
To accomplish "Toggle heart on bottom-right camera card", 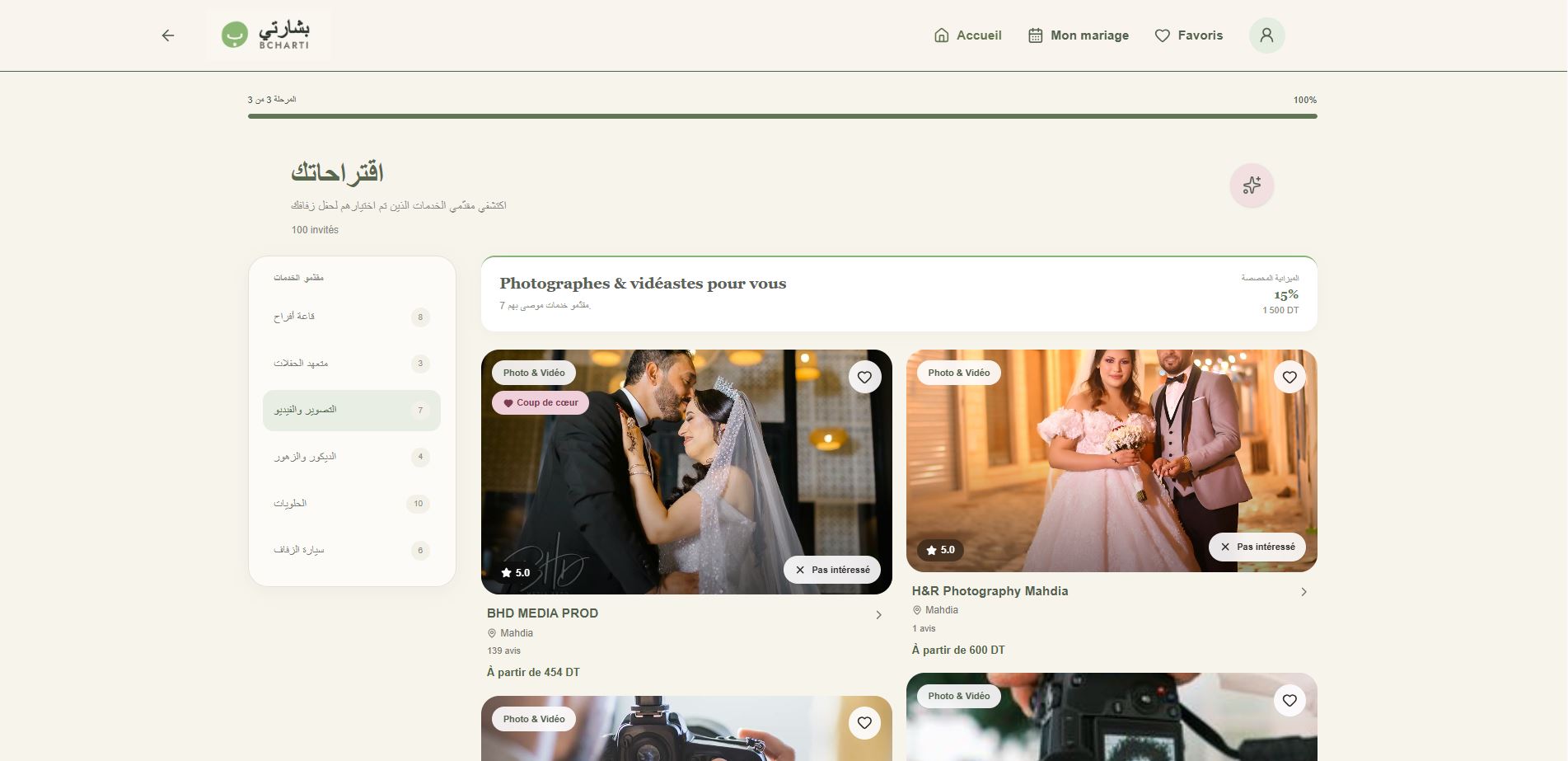I will [x=1290, y=701].
